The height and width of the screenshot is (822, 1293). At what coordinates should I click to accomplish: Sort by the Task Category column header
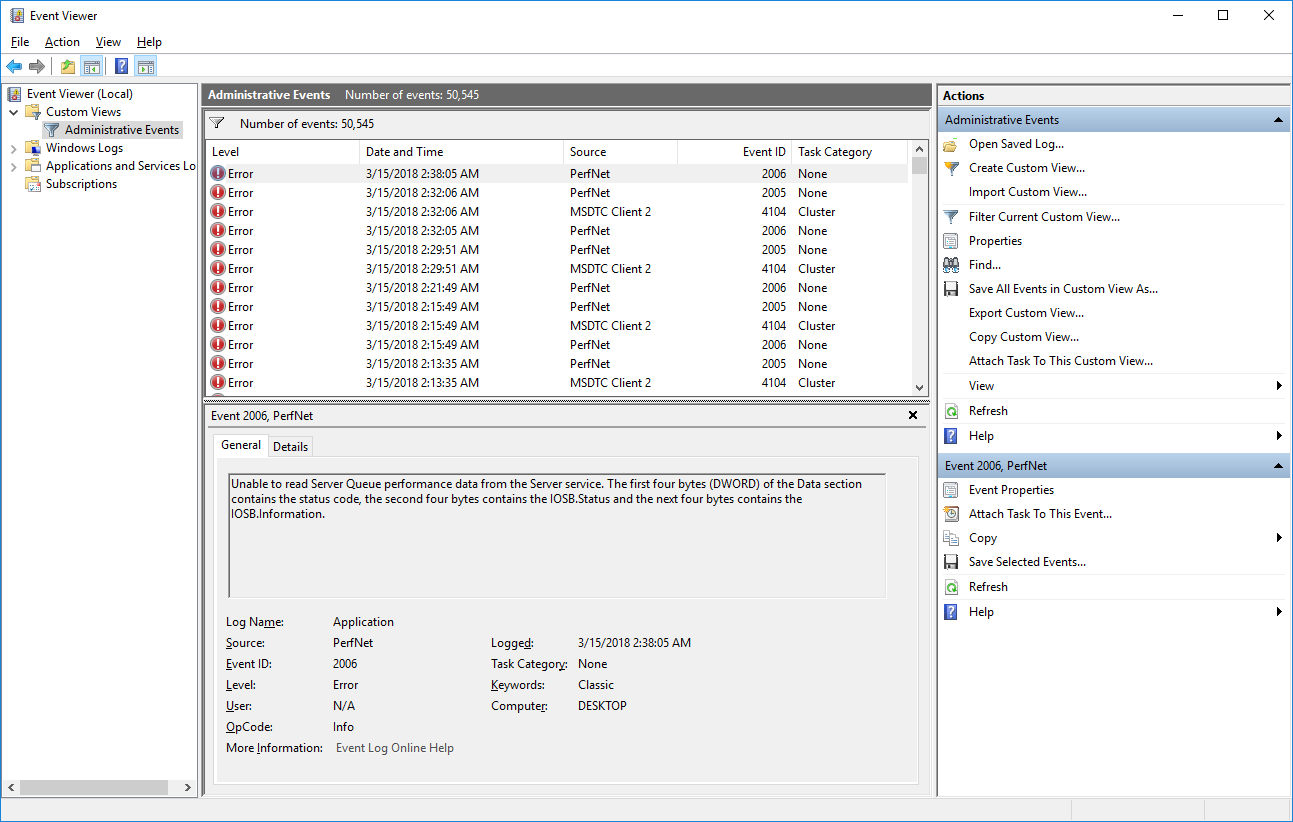[850, 152]
